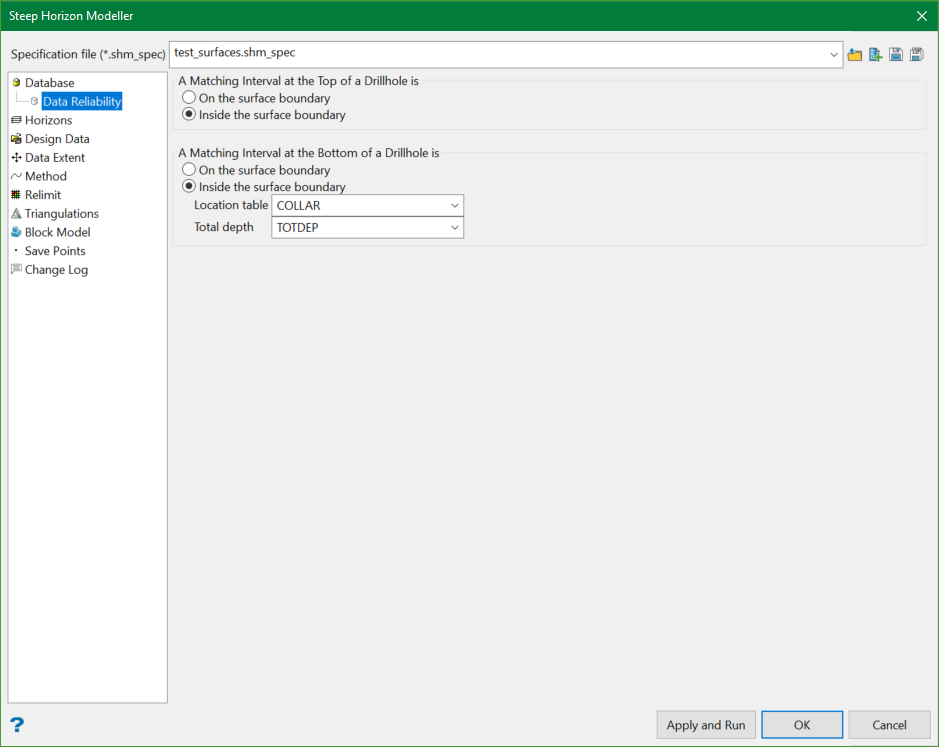Image resolution: width=939 pixels, height=747 pixels.
Task: Open the Location table dropdown
Action: tap(455, 206)
